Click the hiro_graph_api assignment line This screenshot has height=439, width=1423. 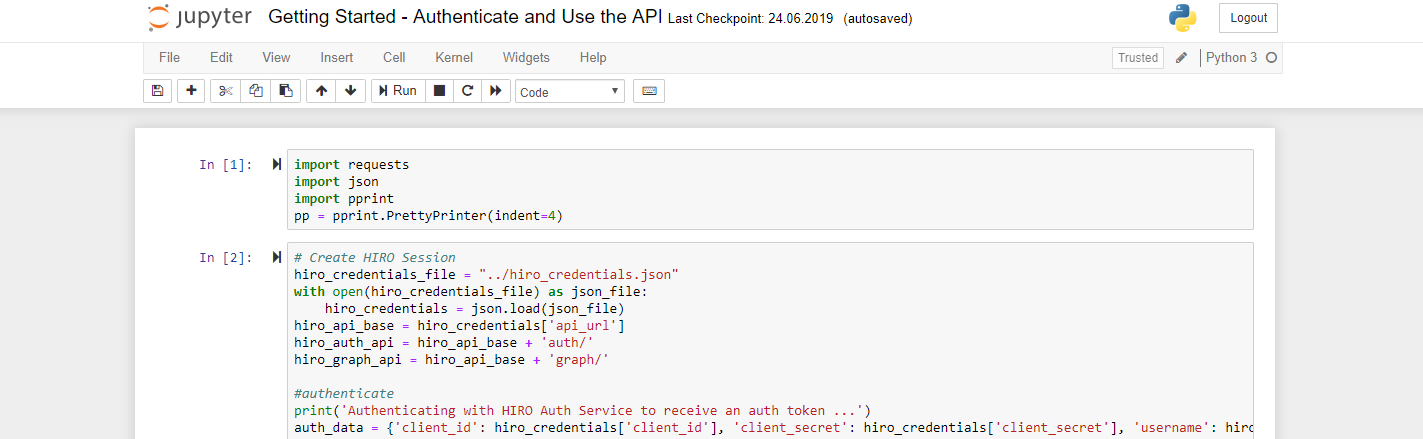pyautogui.click(x=452, y=359)
